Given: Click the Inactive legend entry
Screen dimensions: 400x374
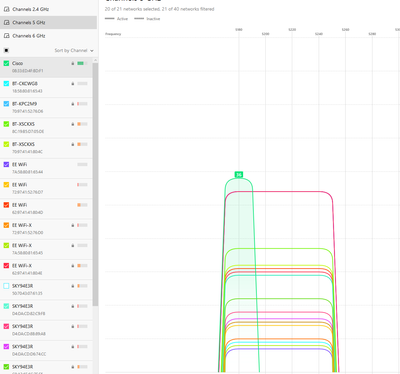Looking at the screenshot, I should tap(147, 19).
